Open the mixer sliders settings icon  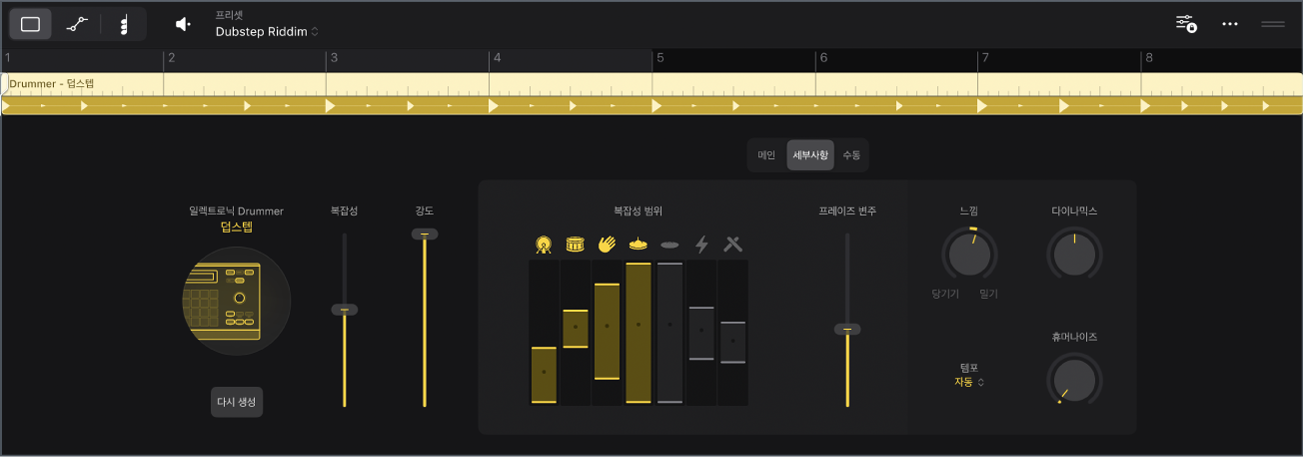pyautogui.click(x=1186, y=24)
